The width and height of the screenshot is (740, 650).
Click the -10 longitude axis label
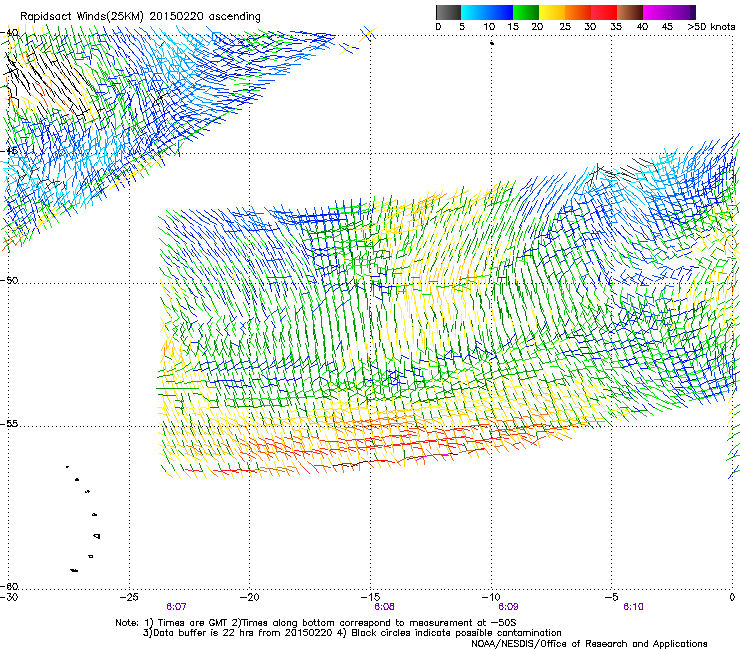point(491,597)
